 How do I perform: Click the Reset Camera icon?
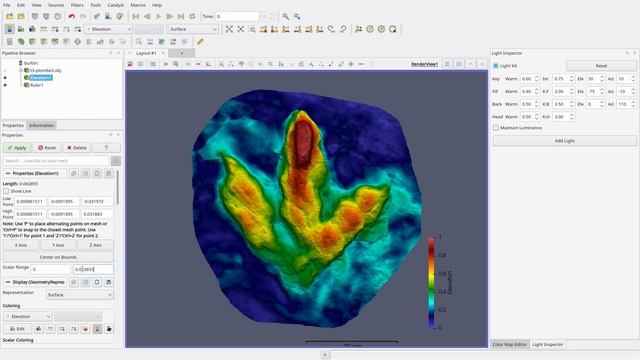(229, 29)
